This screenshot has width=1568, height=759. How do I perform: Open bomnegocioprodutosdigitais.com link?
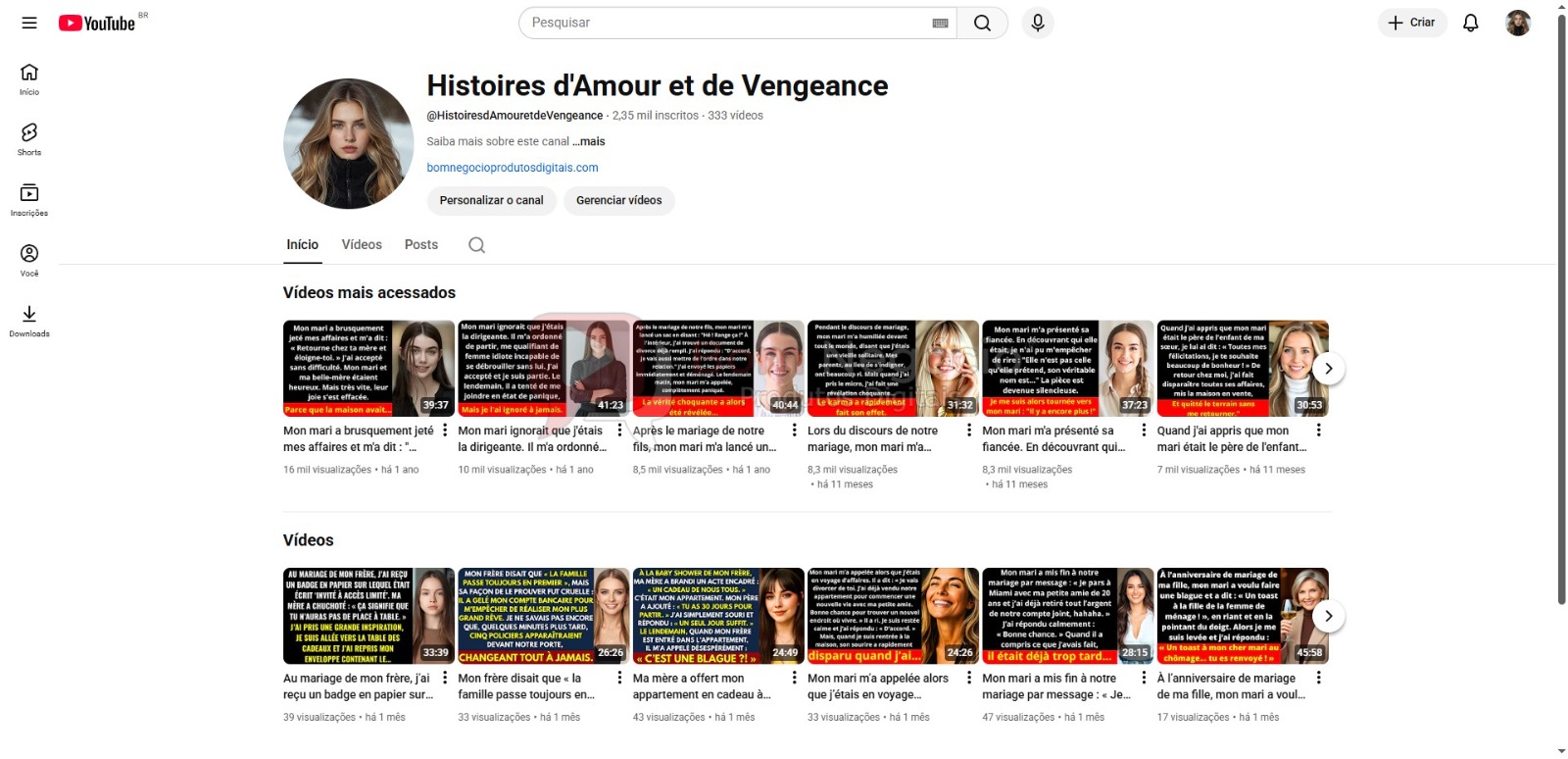(x=513, y=168)
